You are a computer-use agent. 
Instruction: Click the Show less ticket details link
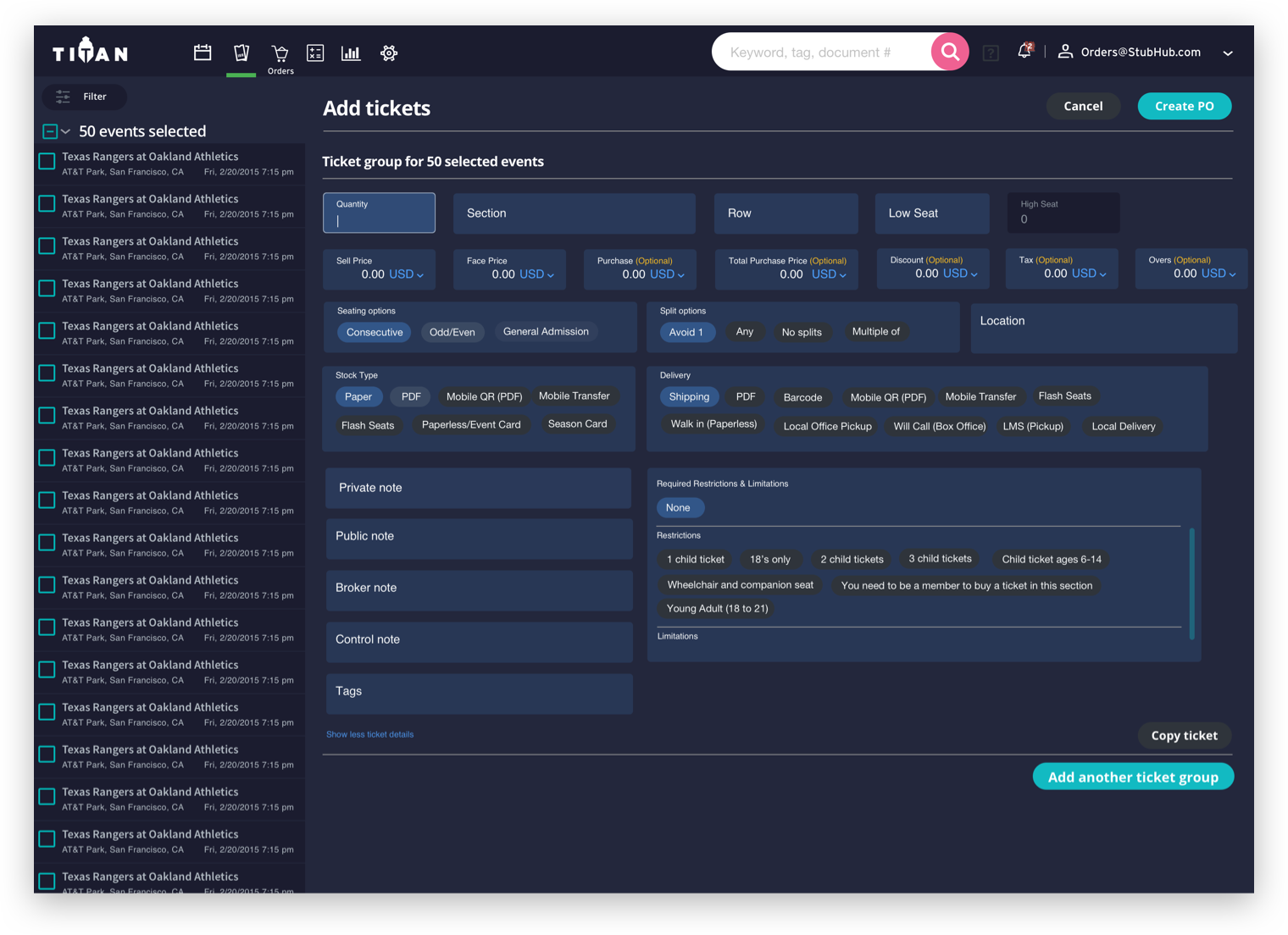click(369, 734)
